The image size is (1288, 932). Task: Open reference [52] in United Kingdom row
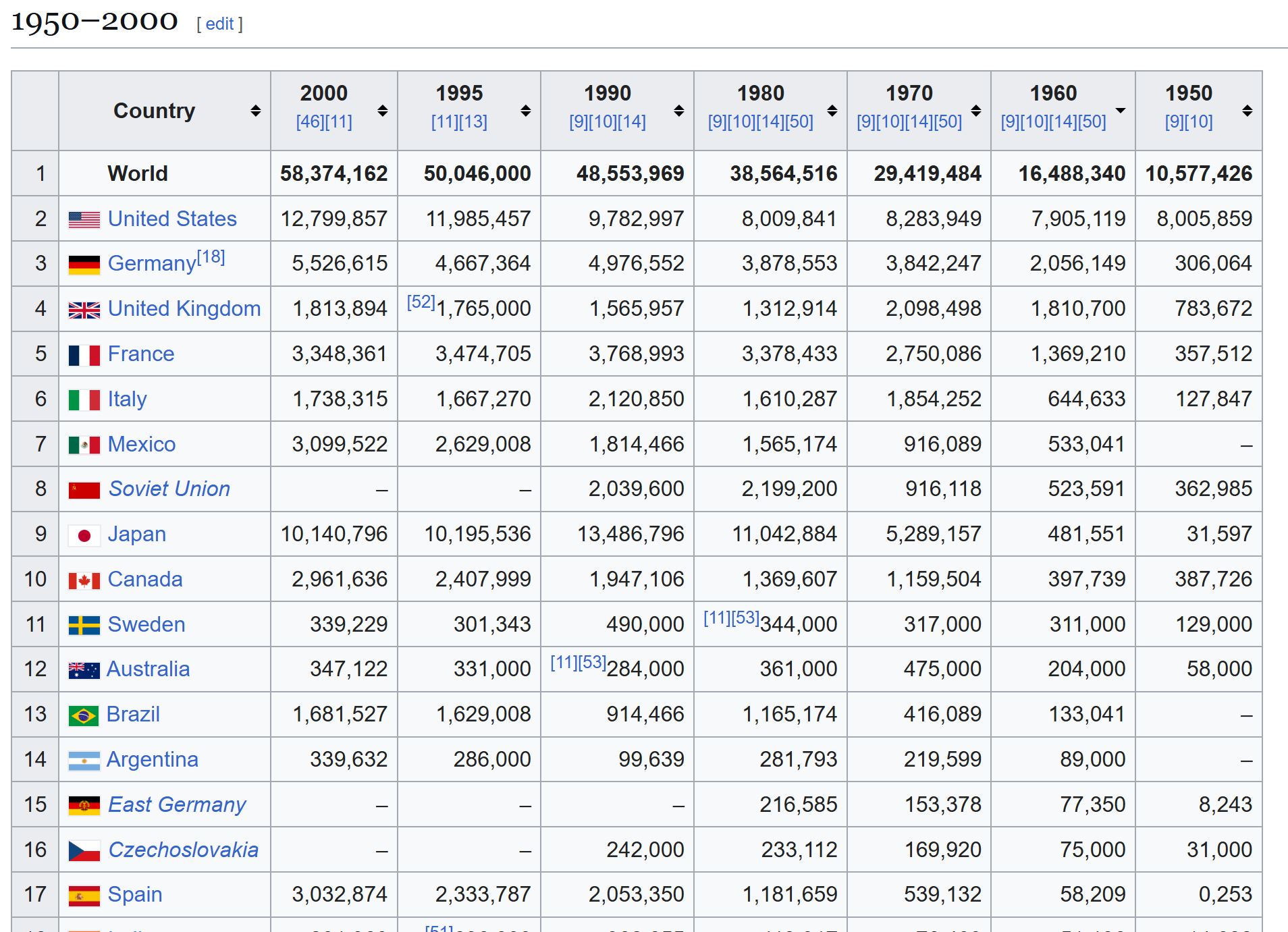pyautogui.click(x=421, y=302)
